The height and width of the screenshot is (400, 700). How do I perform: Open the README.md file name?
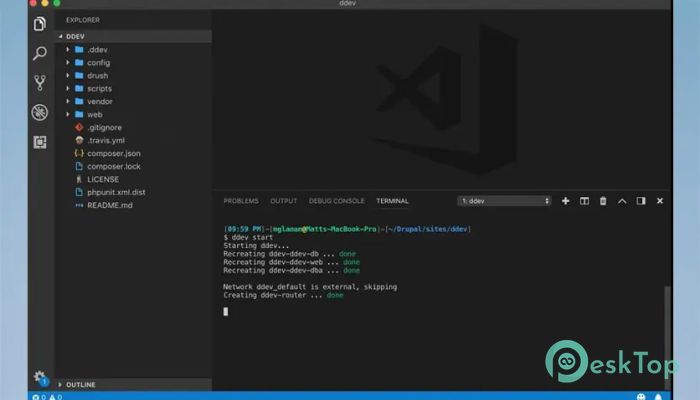(110, 205)
